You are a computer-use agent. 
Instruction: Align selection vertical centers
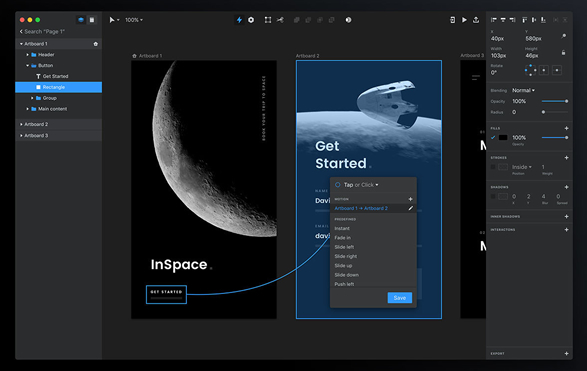tap(534, 20)
